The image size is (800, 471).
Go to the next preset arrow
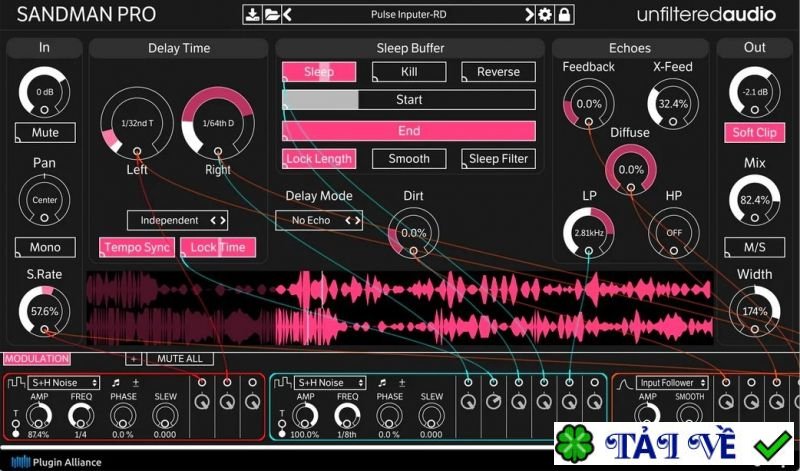tap(530, 14)
